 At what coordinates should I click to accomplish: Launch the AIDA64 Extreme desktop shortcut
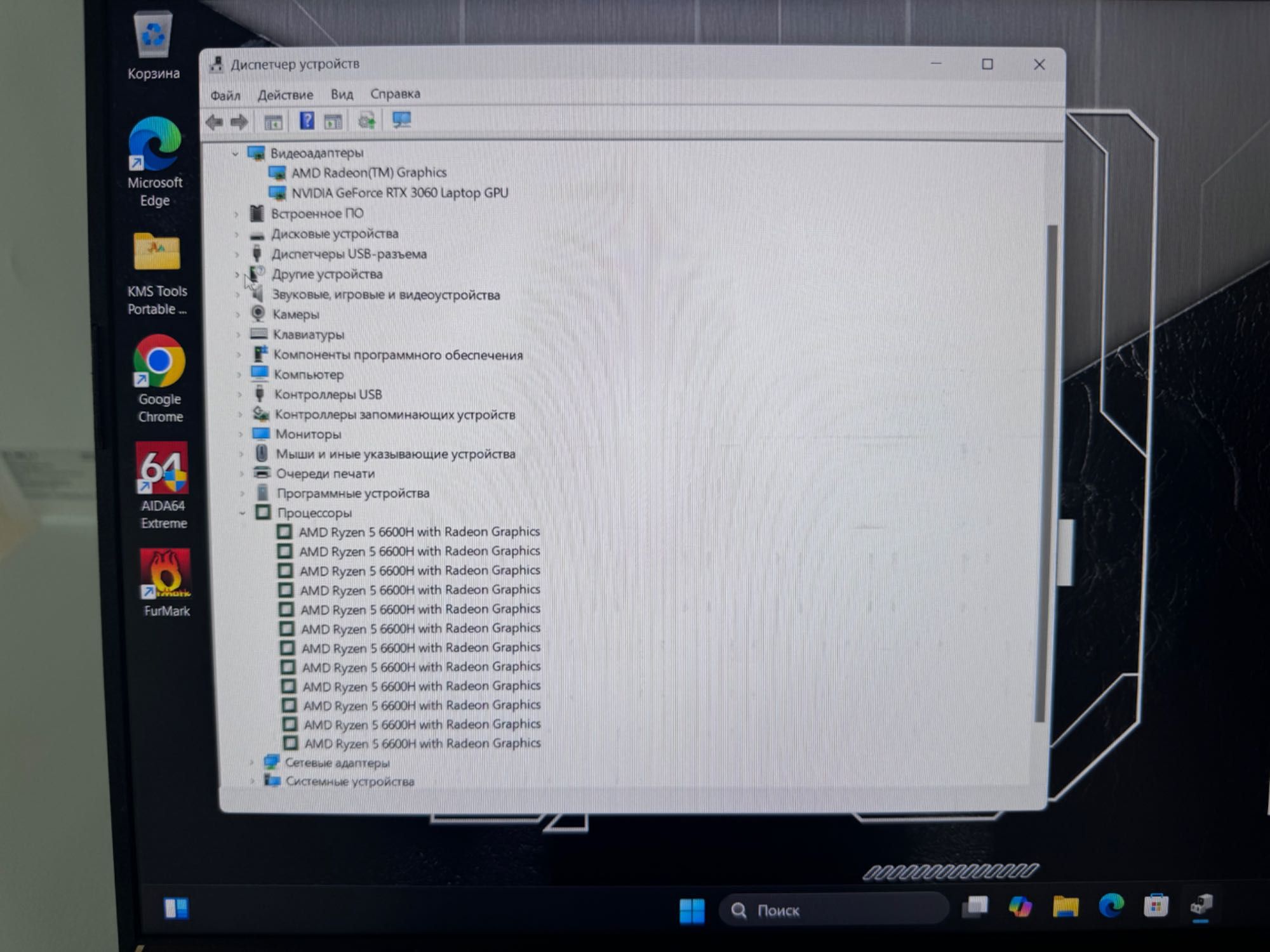click(163, 486)
